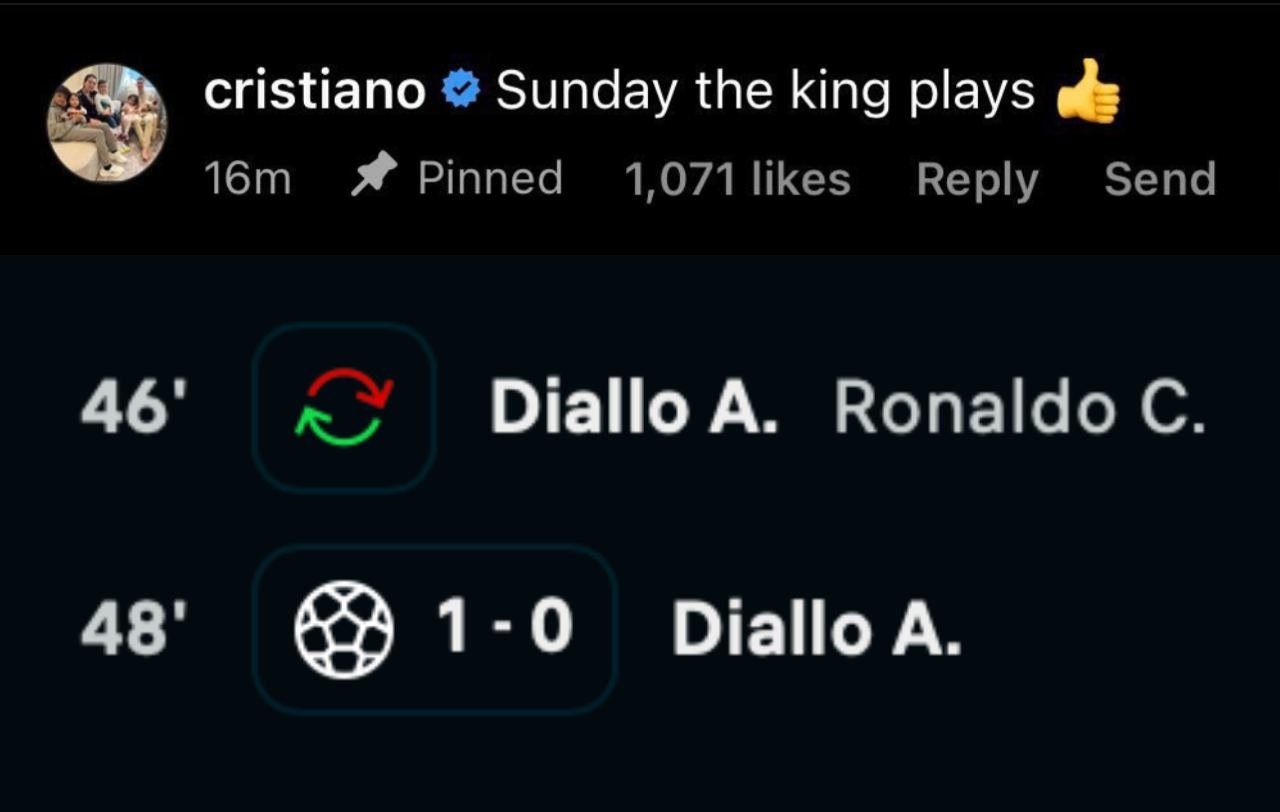Select the "Sunday the king plays" comment text
Image resolution: width=1280 pixels, height=812 pixels.
(765, 92)
